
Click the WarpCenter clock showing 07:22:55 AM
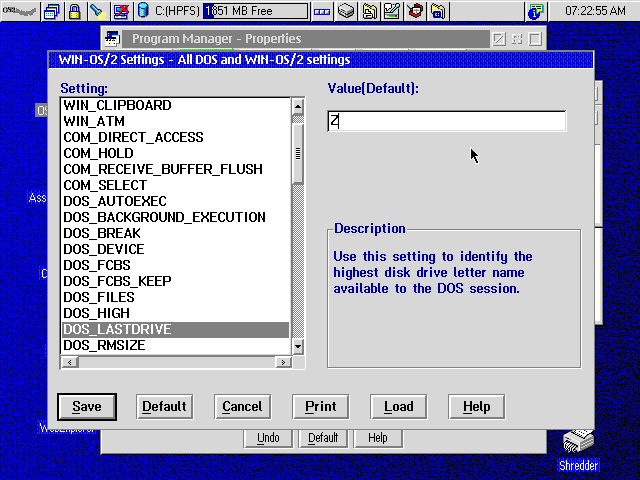tap(595, 11)
